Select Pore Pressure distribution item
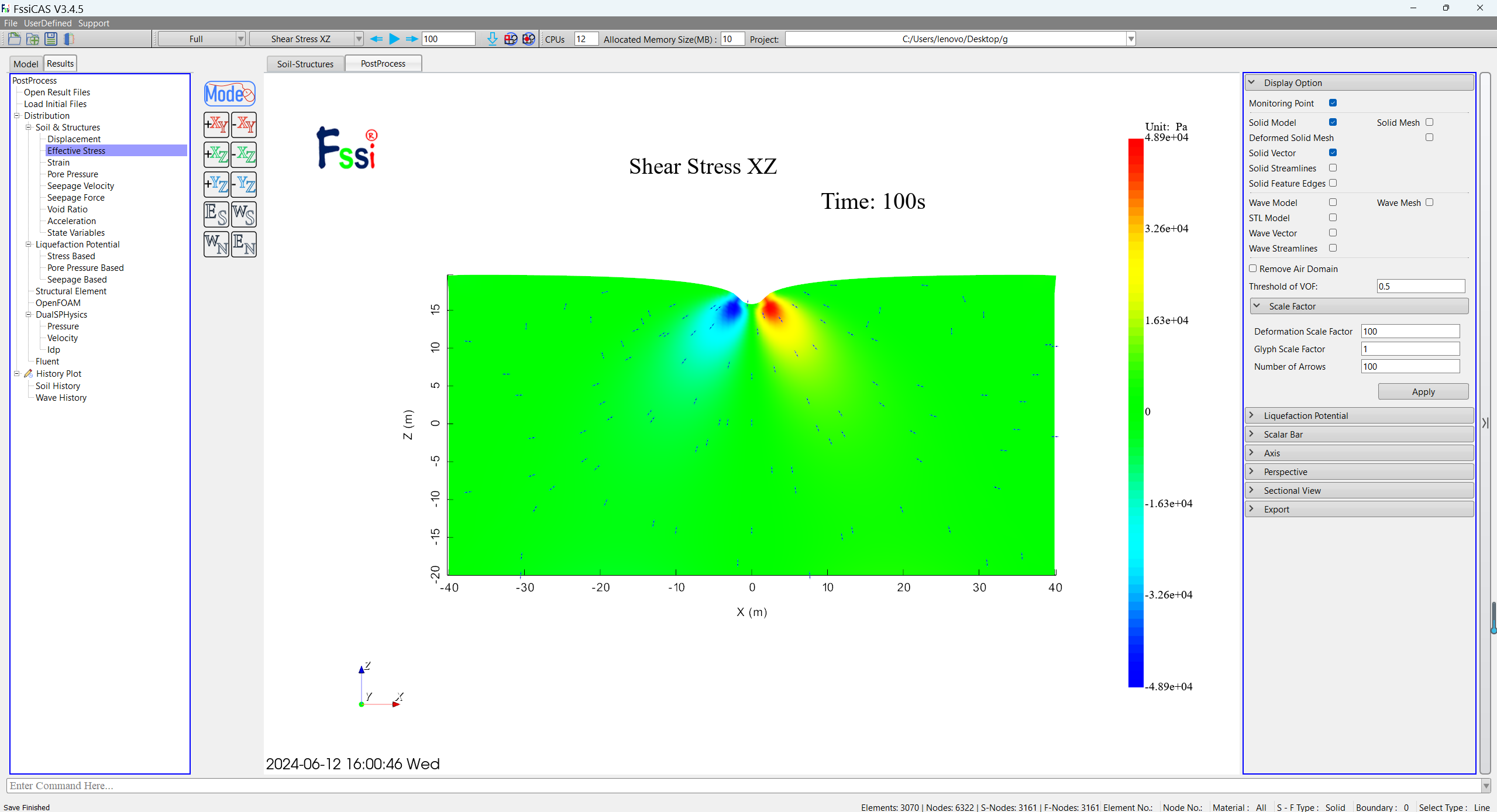1497x812 pixels. 73,174
